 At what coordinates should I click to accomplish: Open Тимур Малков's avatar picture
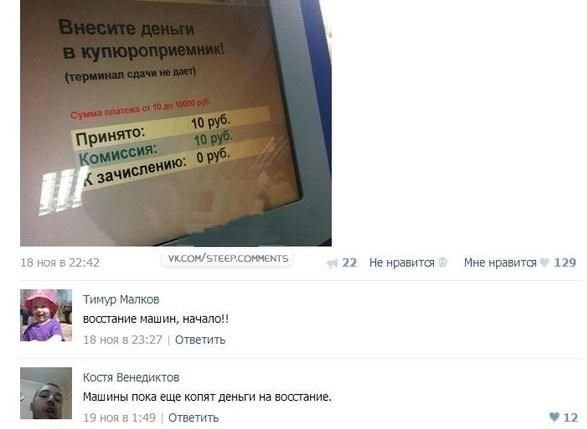tap(46, 315)
